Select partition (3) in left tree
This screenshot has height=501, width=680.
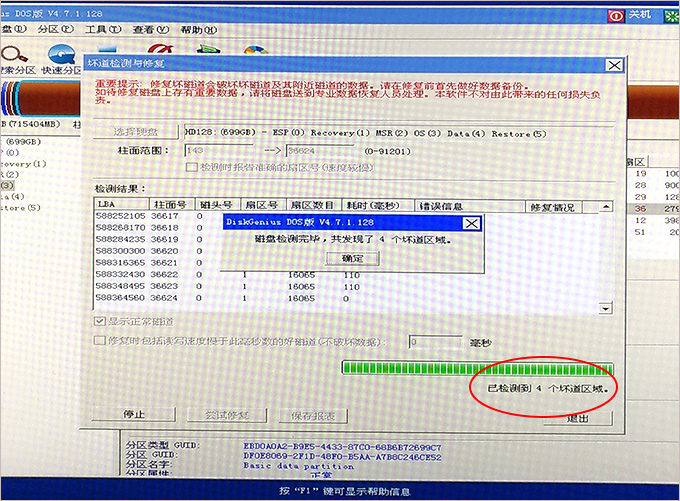pos(7,186)
